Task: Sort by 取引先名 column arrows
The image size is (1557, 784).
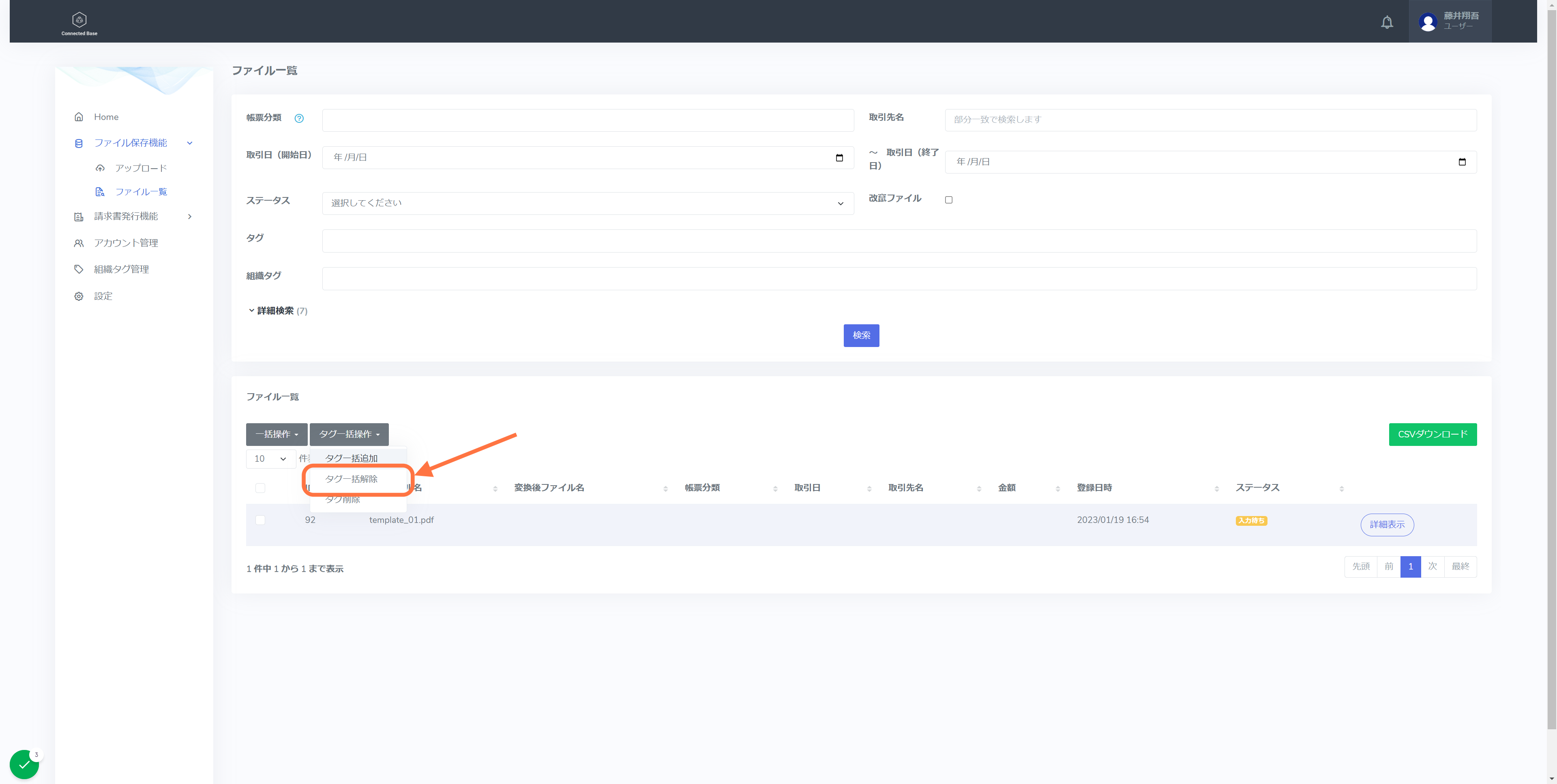Action: (x=978, y=488)
